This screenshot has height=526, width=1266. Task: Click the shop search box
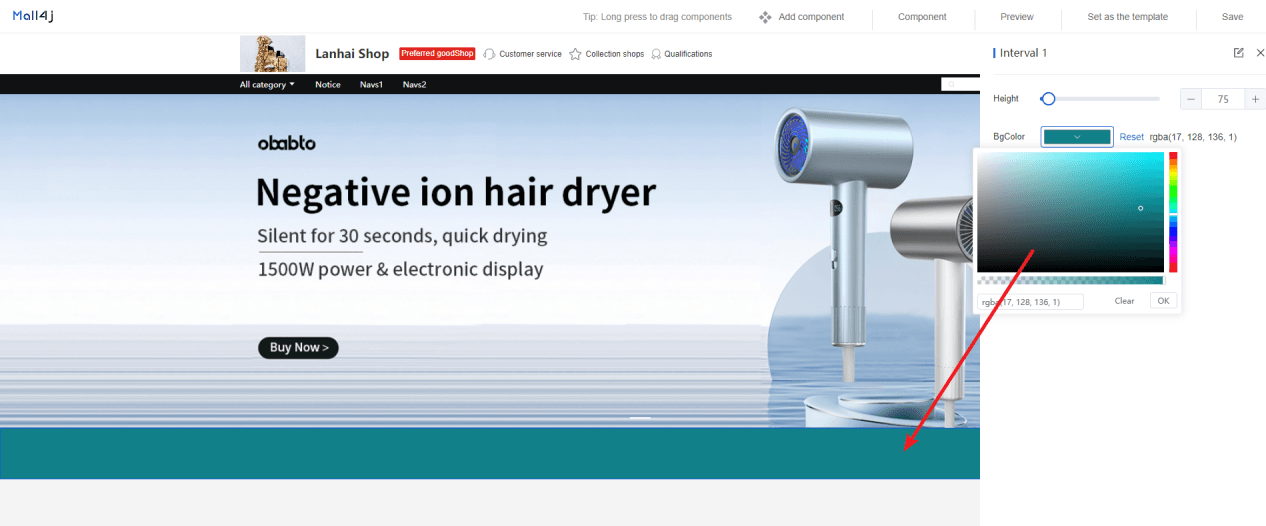pyautogui.click(x=960, y=85)
